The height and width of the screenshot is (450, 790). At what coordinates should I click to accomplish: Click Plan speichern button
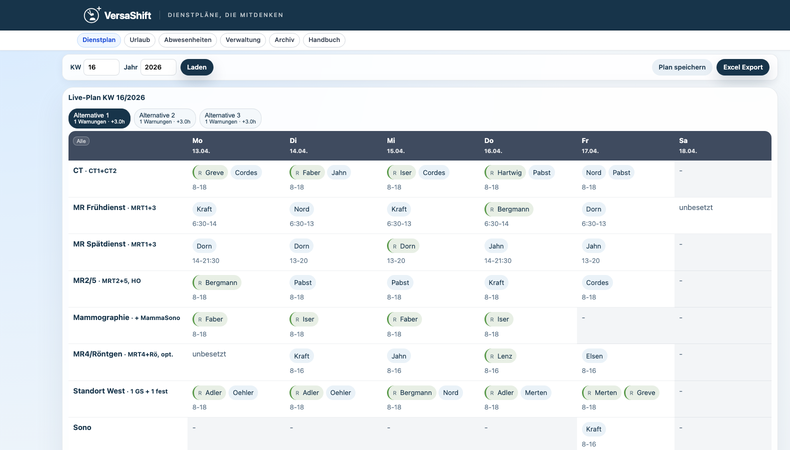pyautogui.click(x=682, y=67)
